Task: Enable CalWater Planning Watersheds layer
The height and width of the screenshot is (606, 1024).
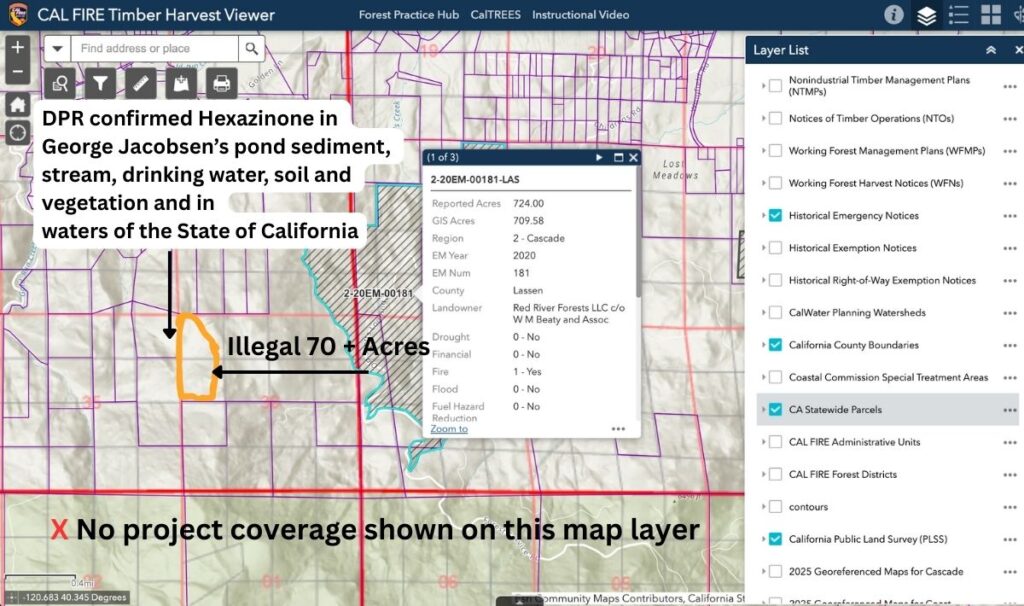Action: [x=775, y=312]
